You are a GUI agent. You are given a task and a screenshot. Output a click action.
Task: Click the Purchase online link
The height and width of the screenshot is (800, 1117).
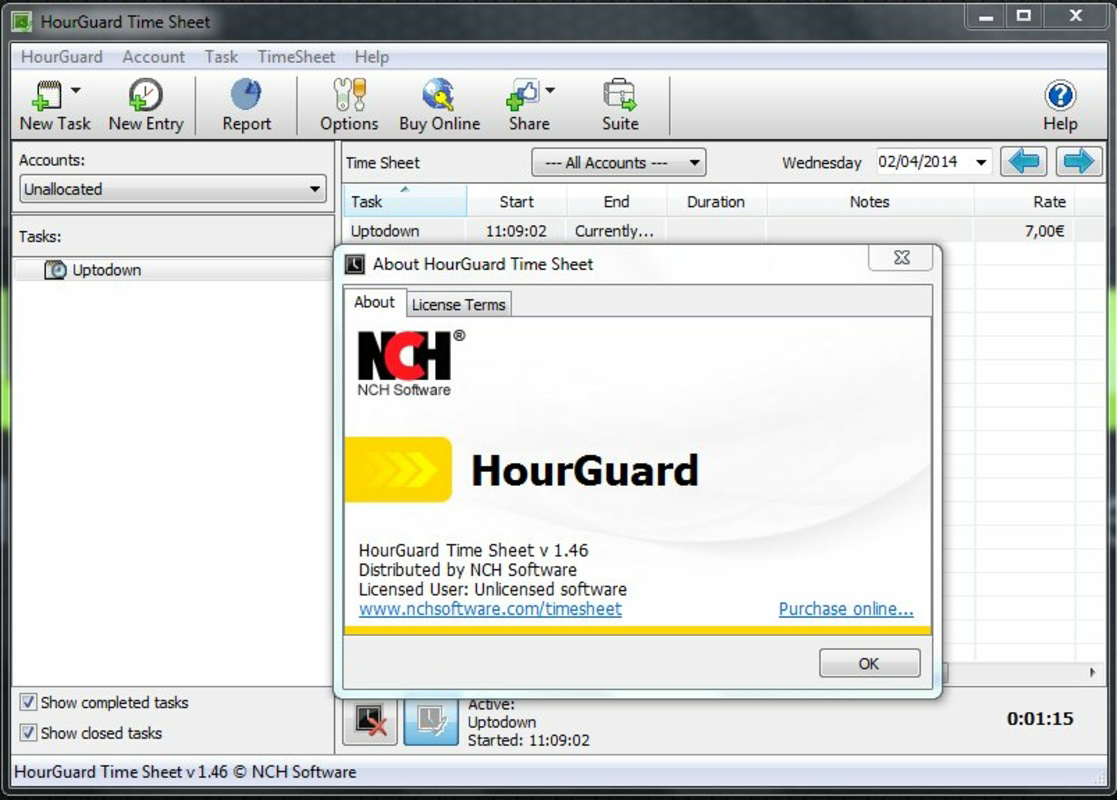(846, 609)
